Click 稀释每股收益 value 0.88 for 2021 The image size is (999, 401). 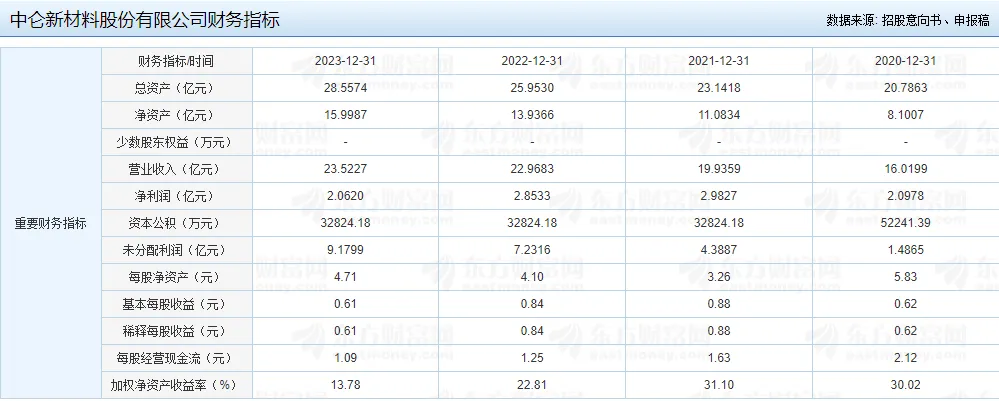pyautogui.click(x=719, y=331)
